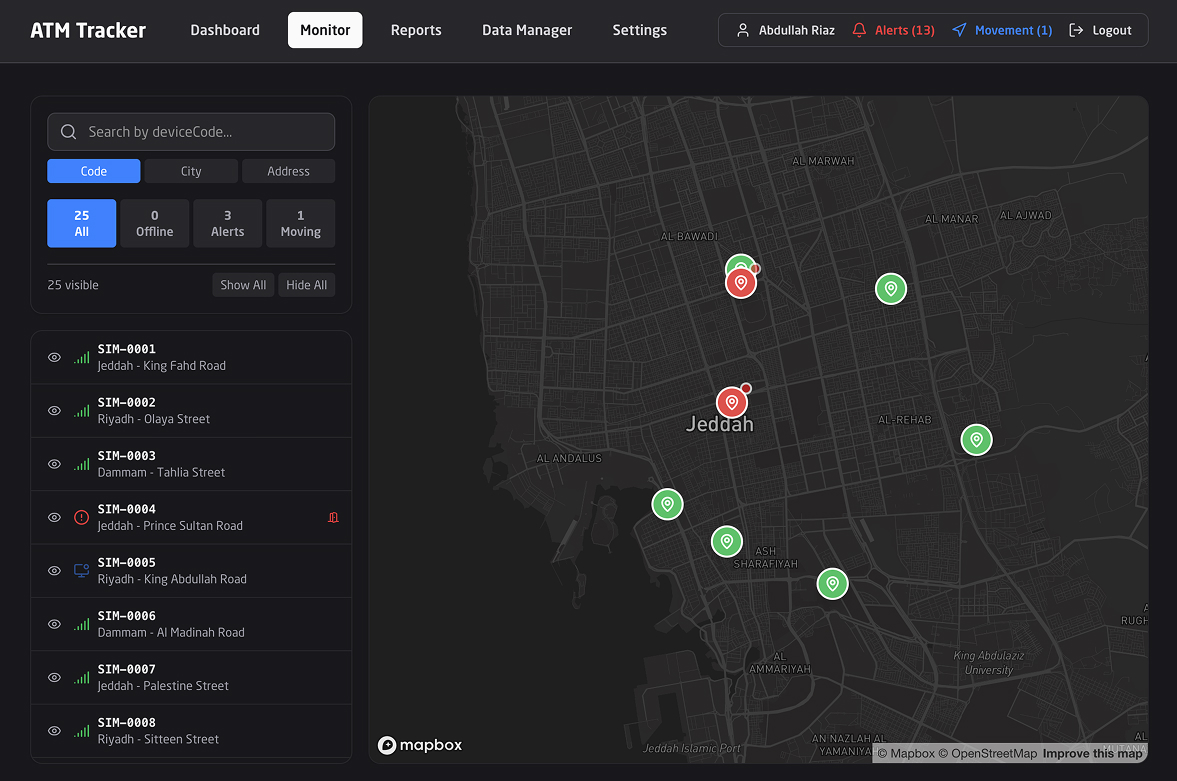The width and height of the screenshot is (1177, 781).
Task: Open the Mapbox attribution link
Action: pyautogui.click(x=906, y=753)
